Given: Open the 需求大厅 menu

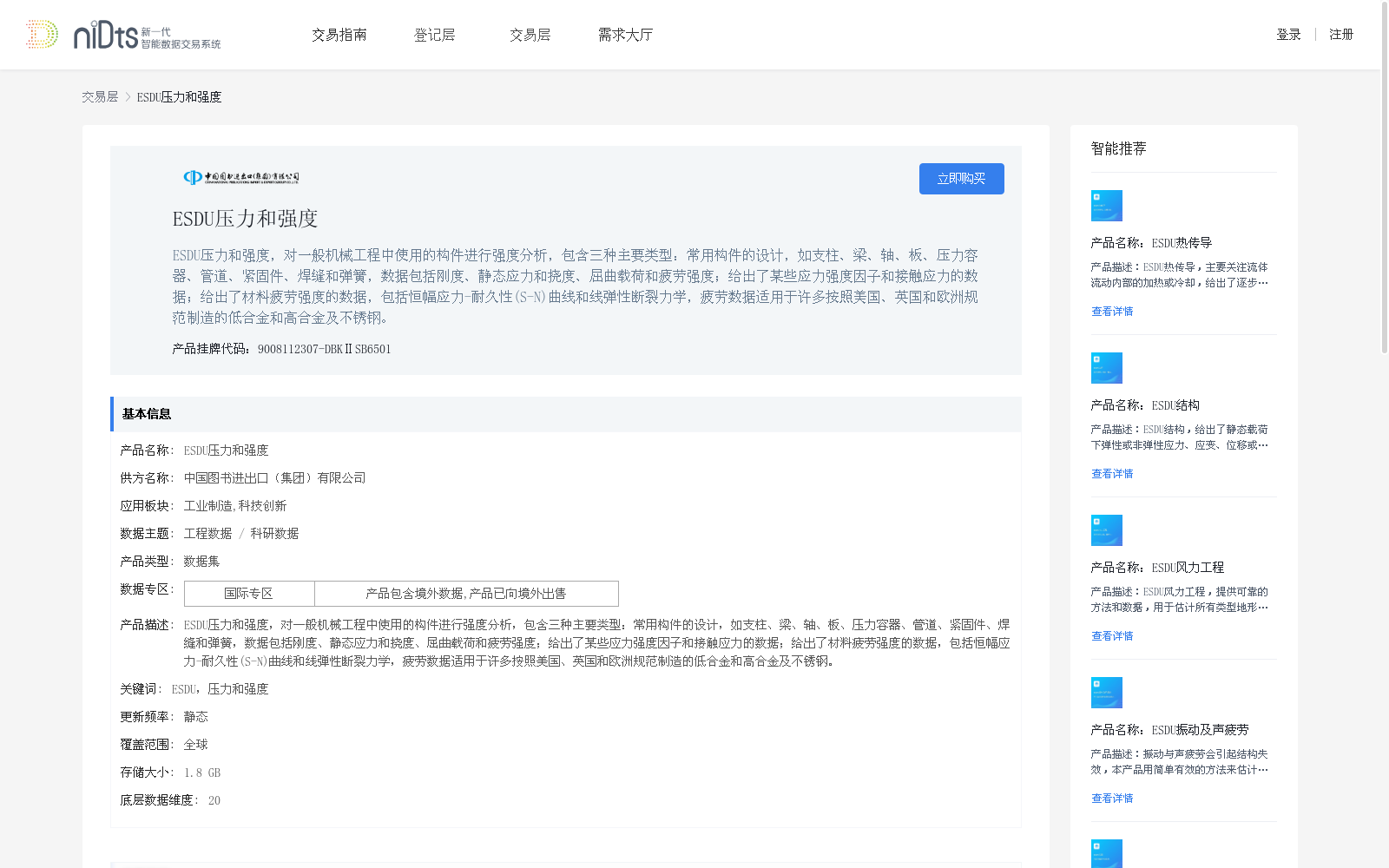Looking at the screenshot, I should pos(625,35).
